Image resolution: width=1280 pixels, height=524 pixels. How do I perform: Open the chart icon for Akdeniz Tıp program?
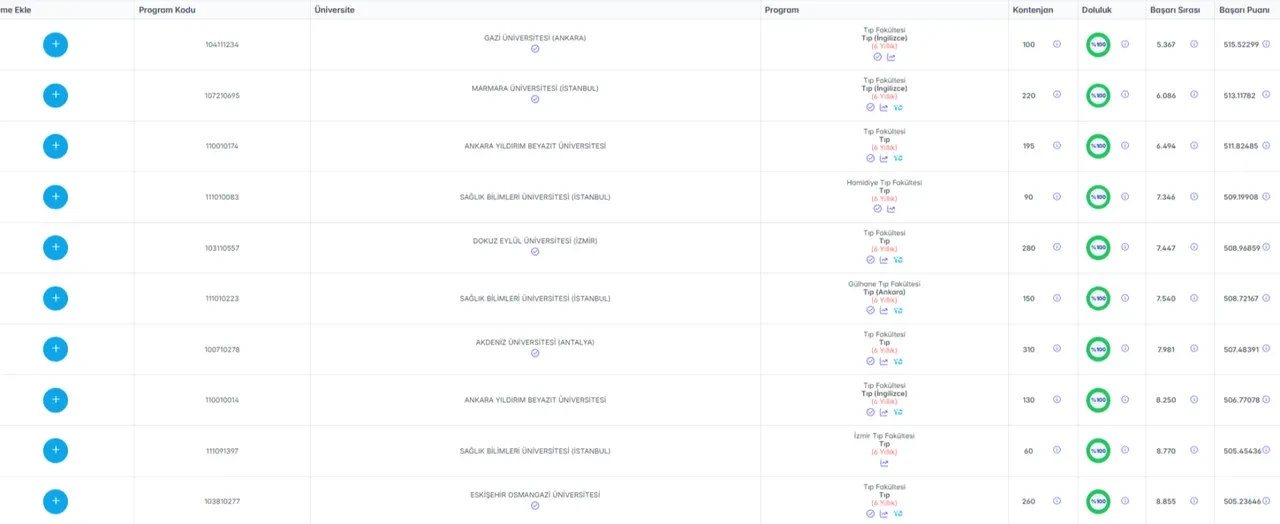click(x=884, y=361)
